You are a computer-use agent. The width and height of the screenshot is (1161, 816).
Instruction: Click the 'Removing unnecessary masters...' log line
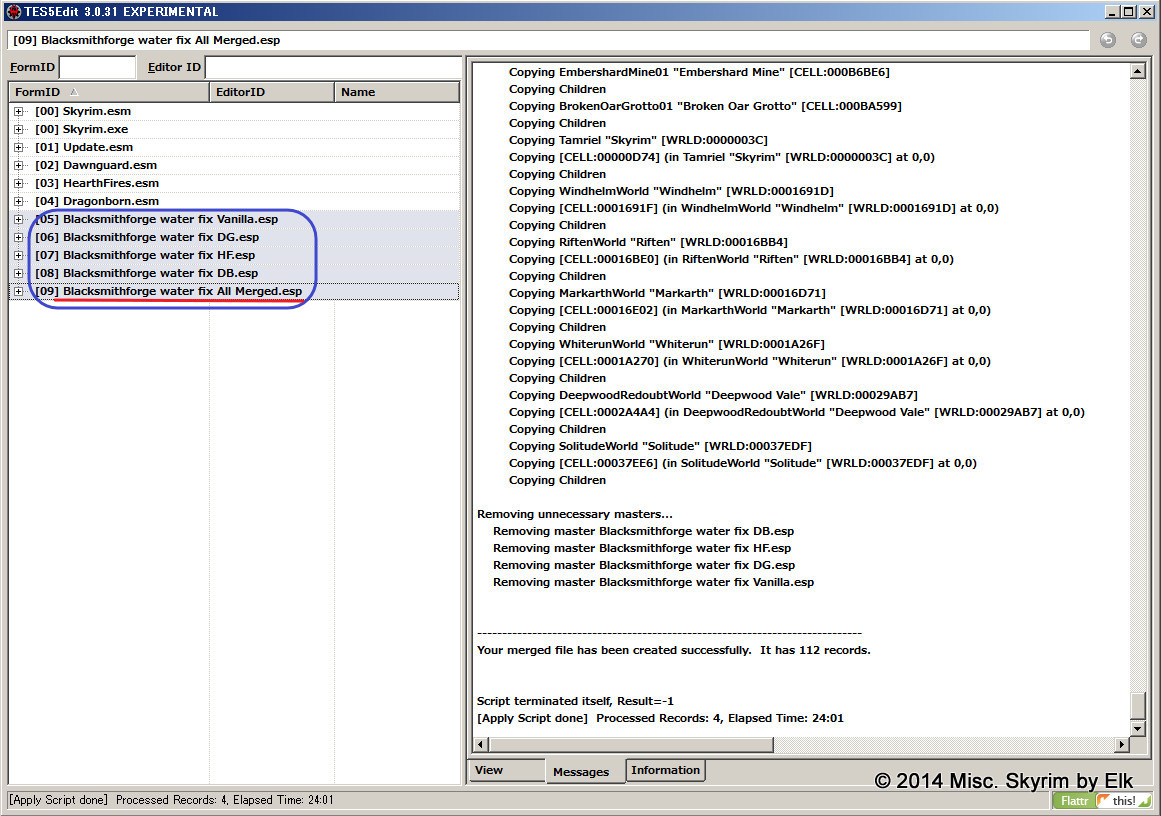tap(575, 514)
